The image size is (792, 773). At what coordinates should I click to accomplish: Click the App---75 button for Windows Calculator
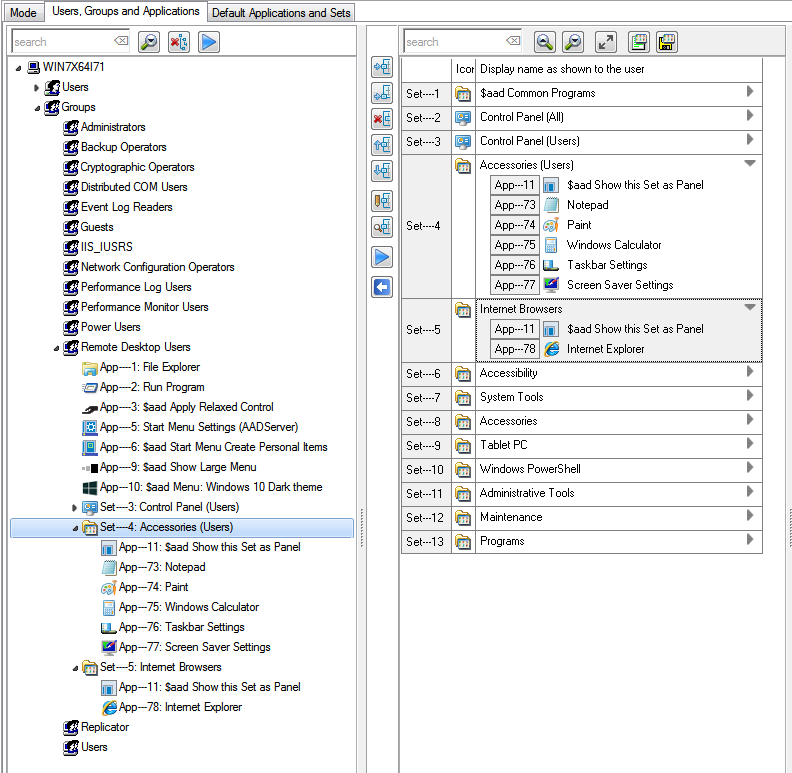point(515,245)
